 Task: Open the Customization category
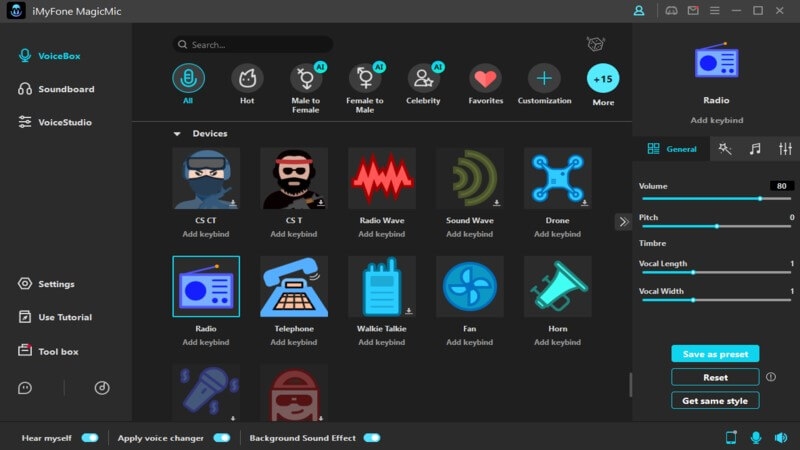click(x=544, y=84)
